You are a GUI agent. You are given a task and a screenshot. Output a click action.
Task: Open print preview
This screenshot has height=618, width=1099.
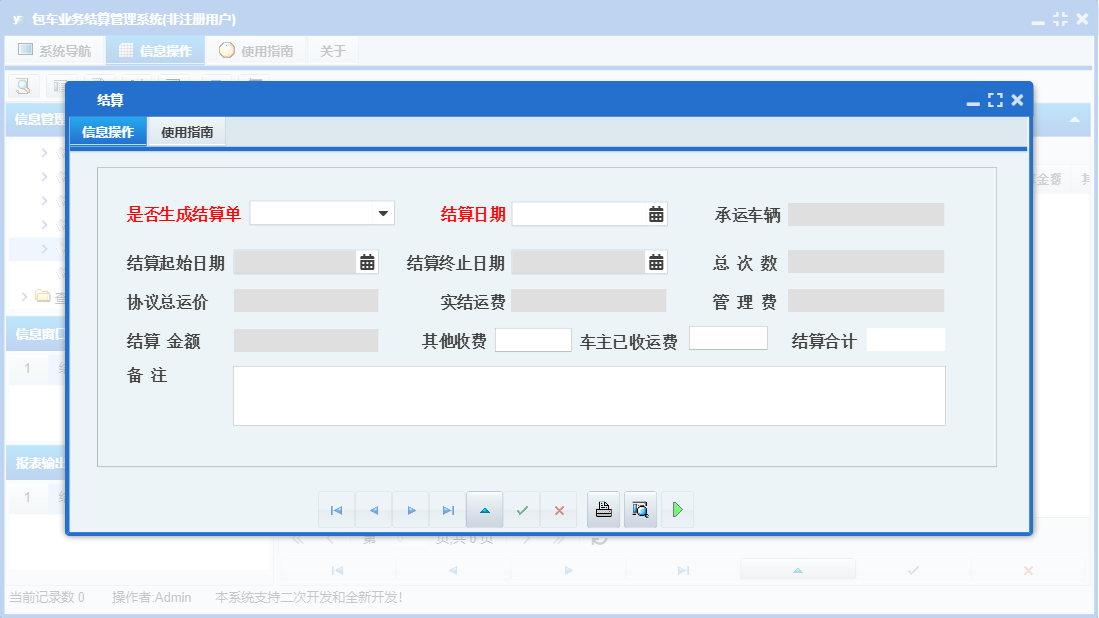640,509
